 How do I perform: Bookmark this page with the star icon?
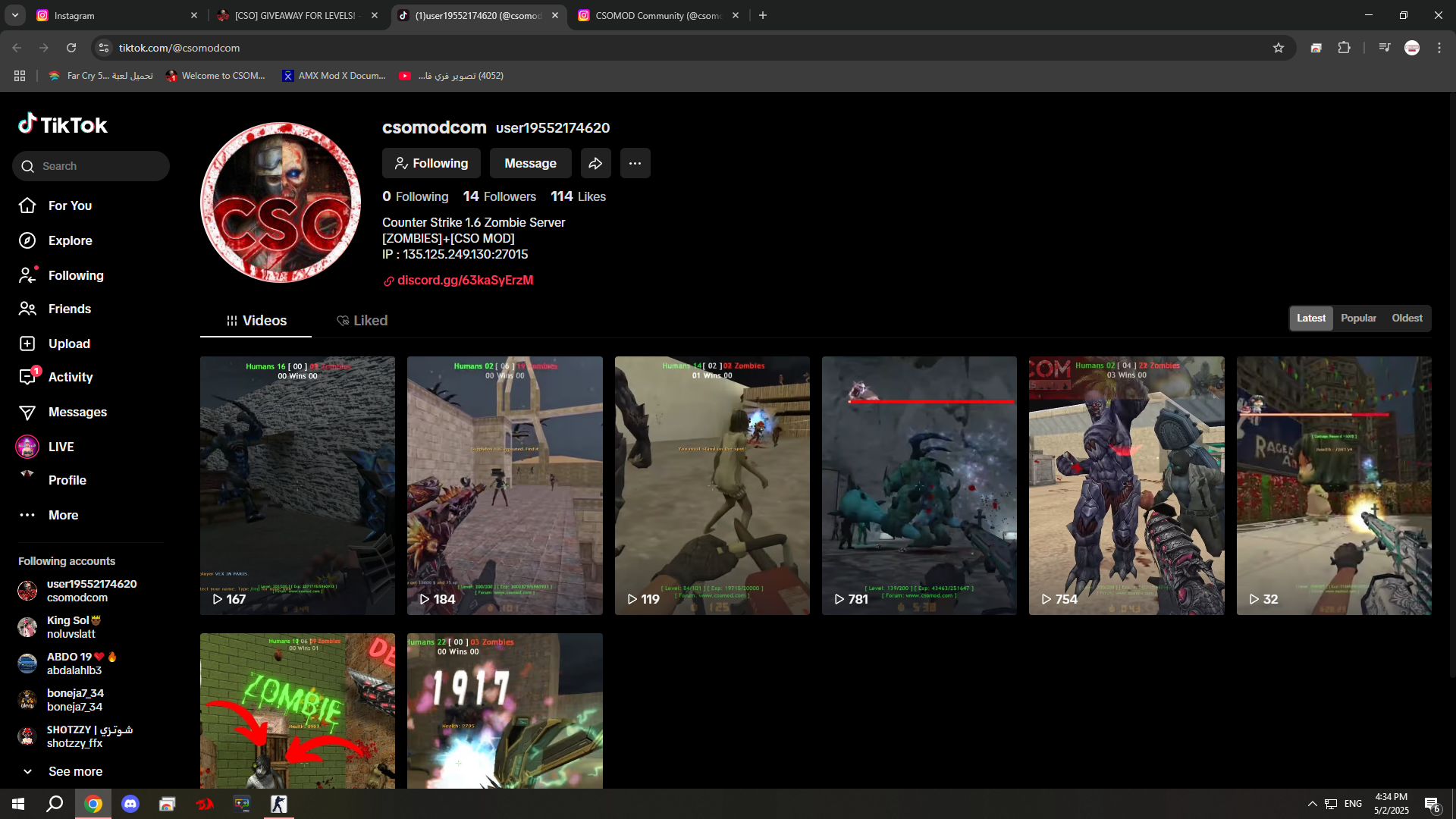click(1279, 48)
